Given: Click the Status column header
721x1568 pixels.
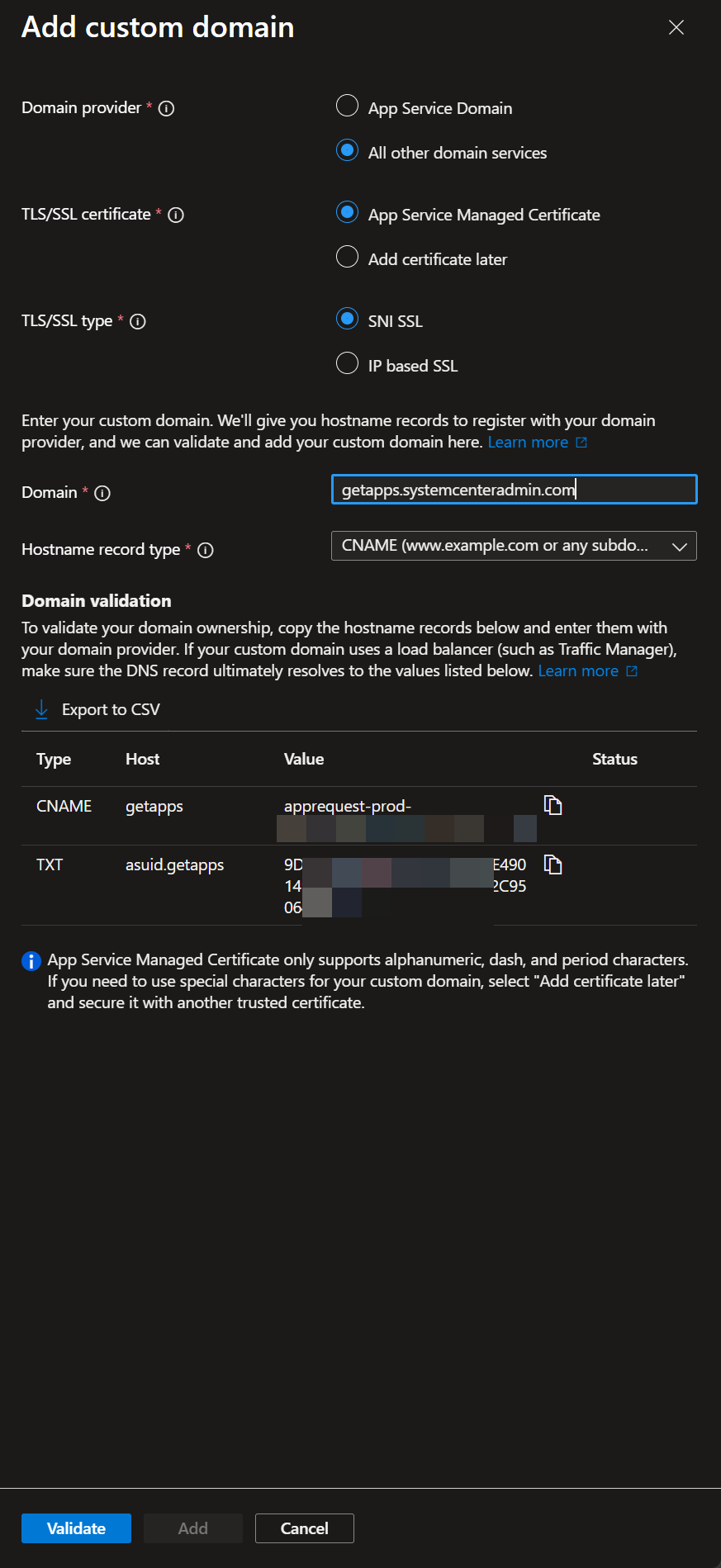Looking at the screenshot, I should 614,759.
